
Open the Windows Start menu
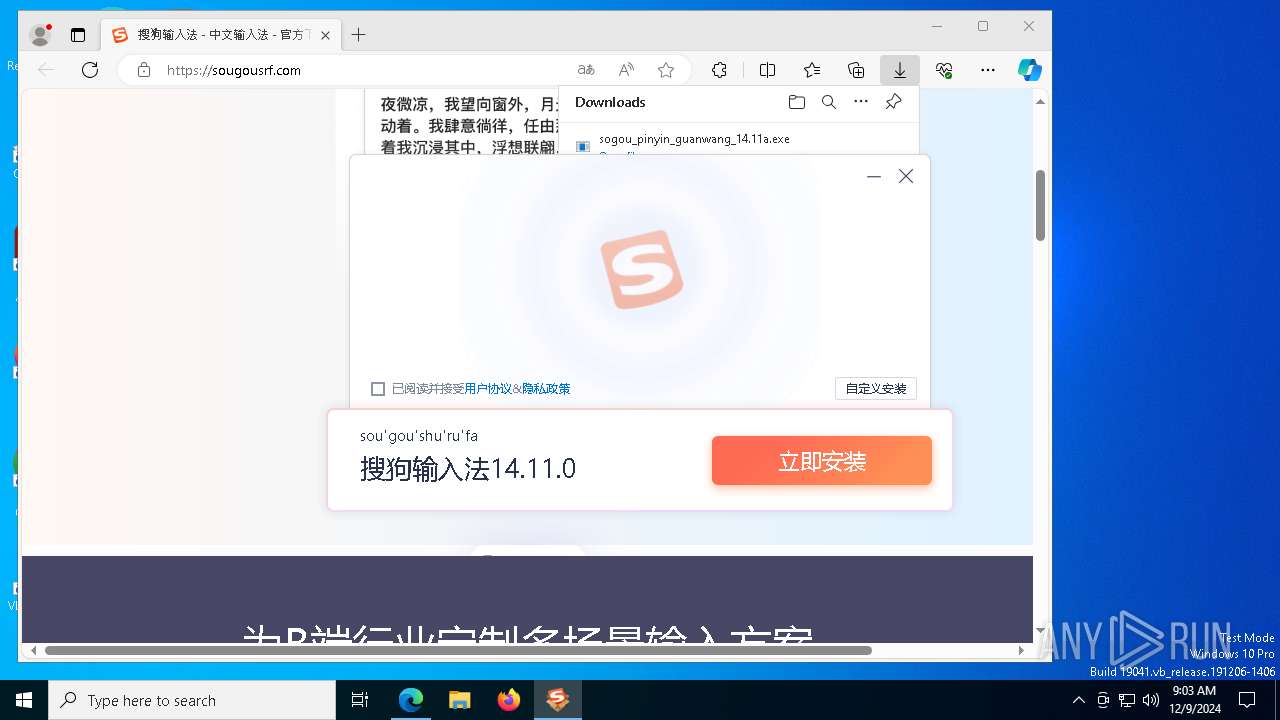(x=24, y=700)
